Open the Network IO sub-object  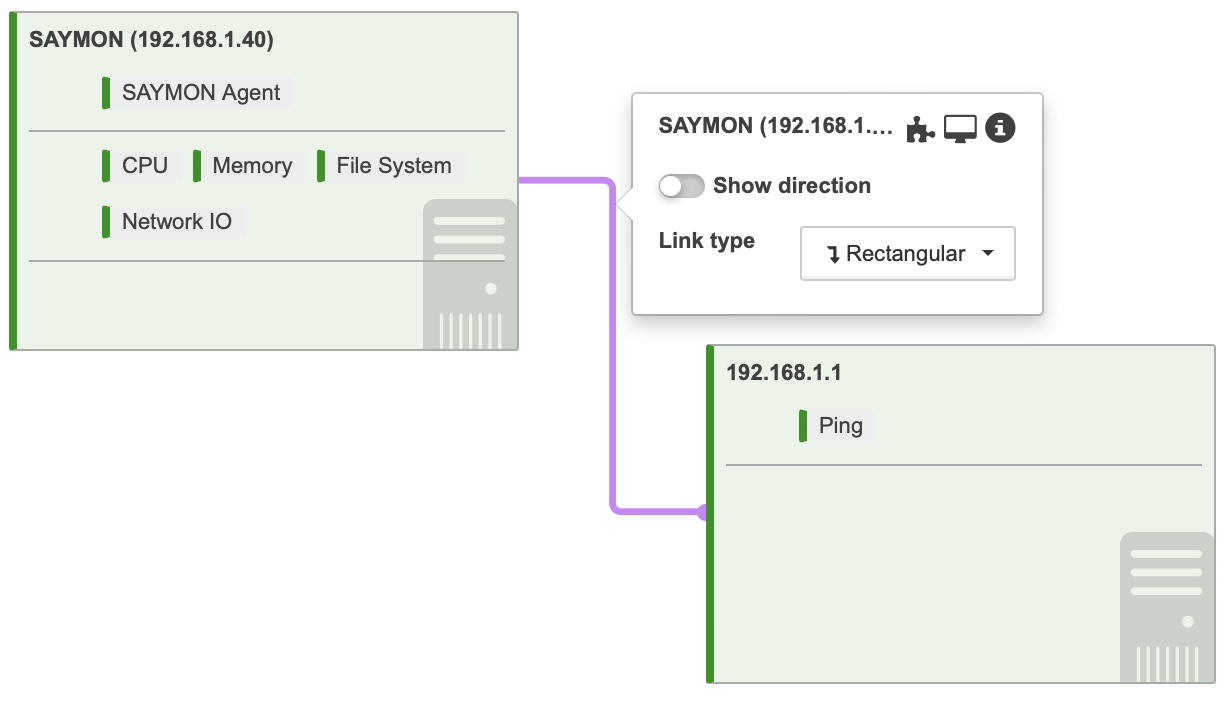[x=173, y=222]
